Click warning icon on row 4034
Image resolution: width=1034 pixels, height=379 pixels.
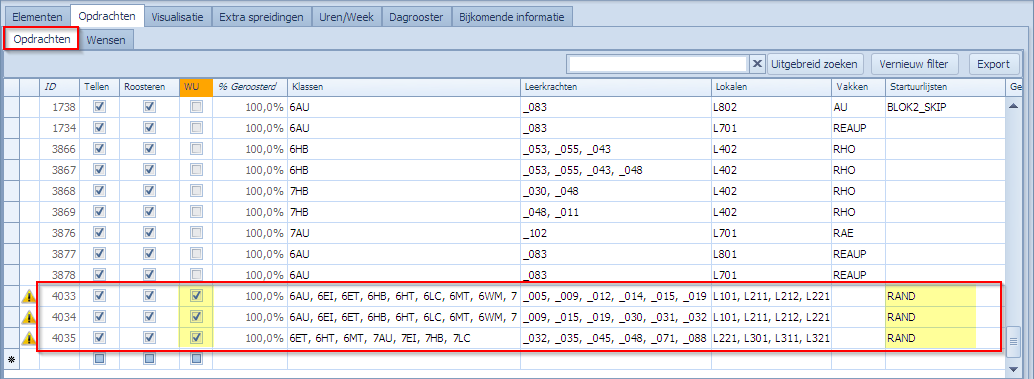tap(29, 318)
